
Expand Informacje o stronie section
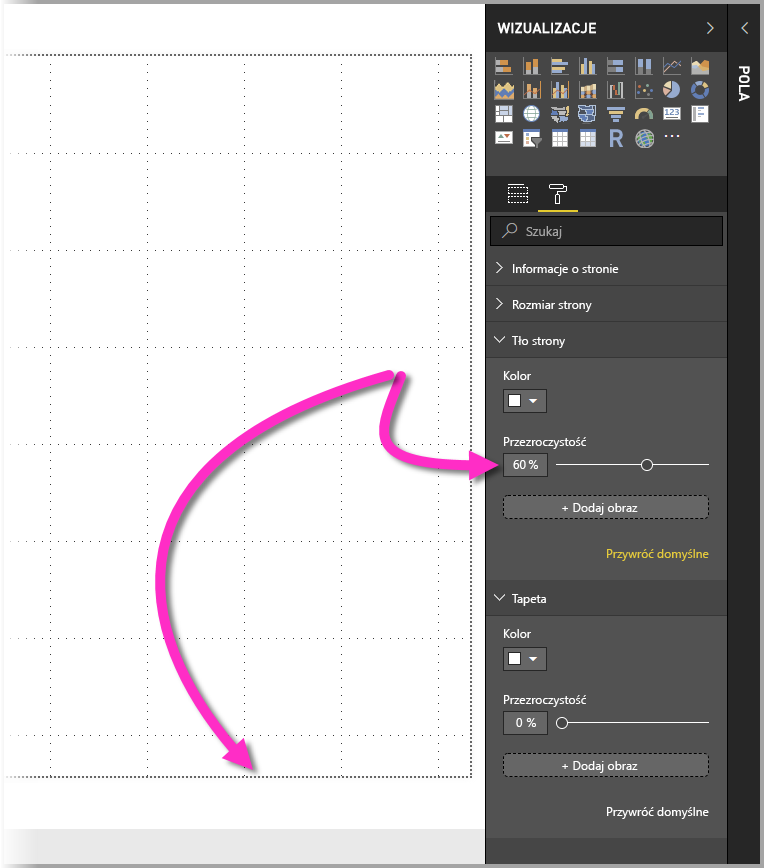(x=606, y=268)
